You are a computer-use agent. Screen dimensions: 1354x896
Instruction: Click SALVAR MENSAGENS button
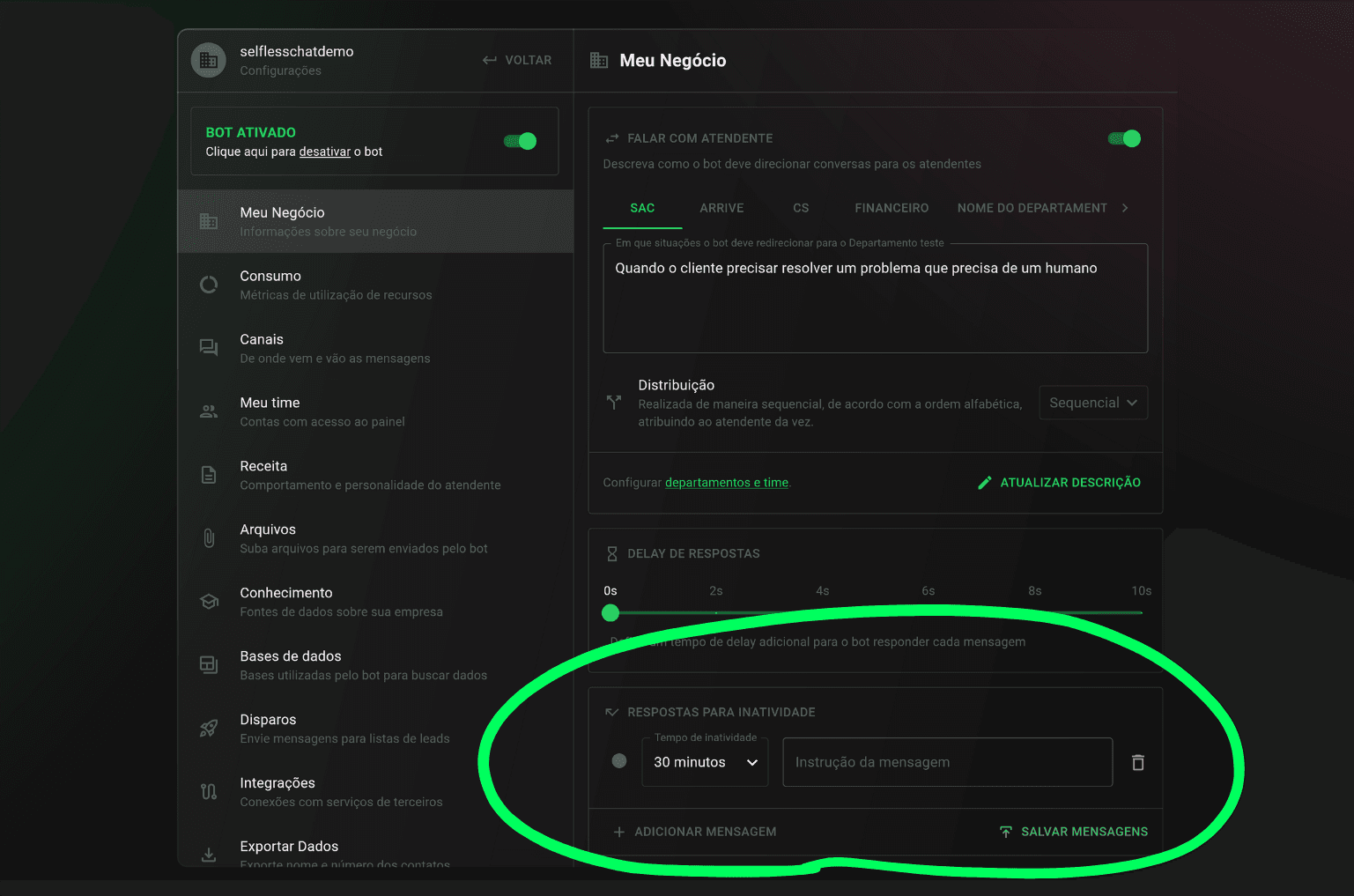(x=1074, y=832)
